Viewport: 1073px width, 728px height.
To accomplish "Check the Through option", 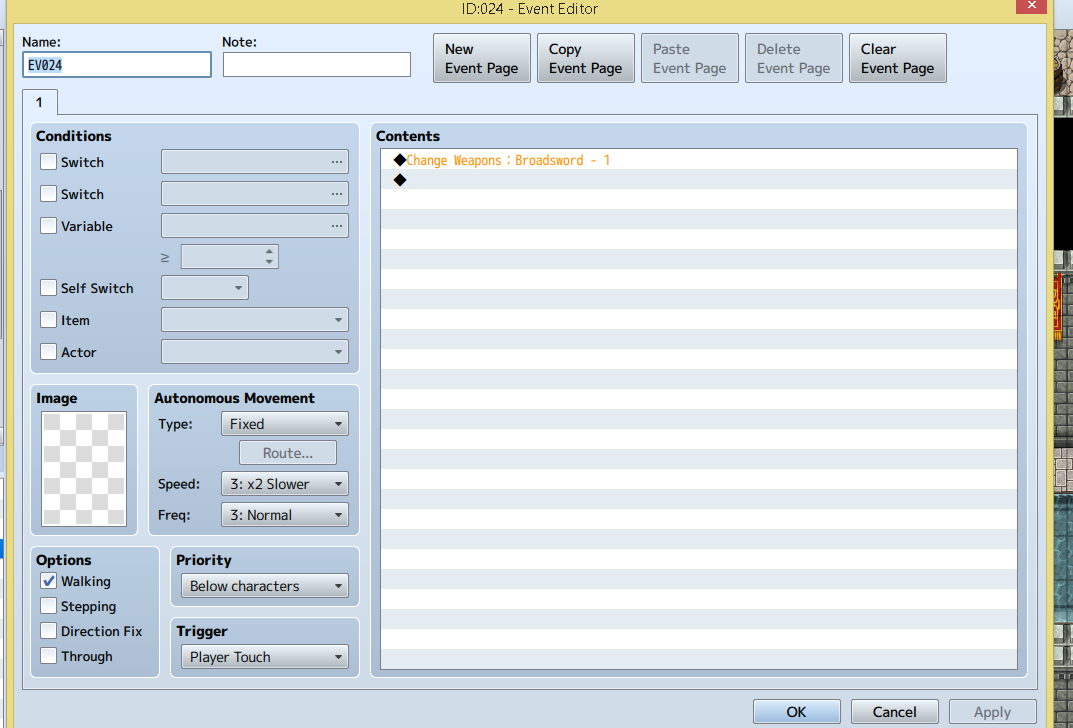I will coord(49,655).
